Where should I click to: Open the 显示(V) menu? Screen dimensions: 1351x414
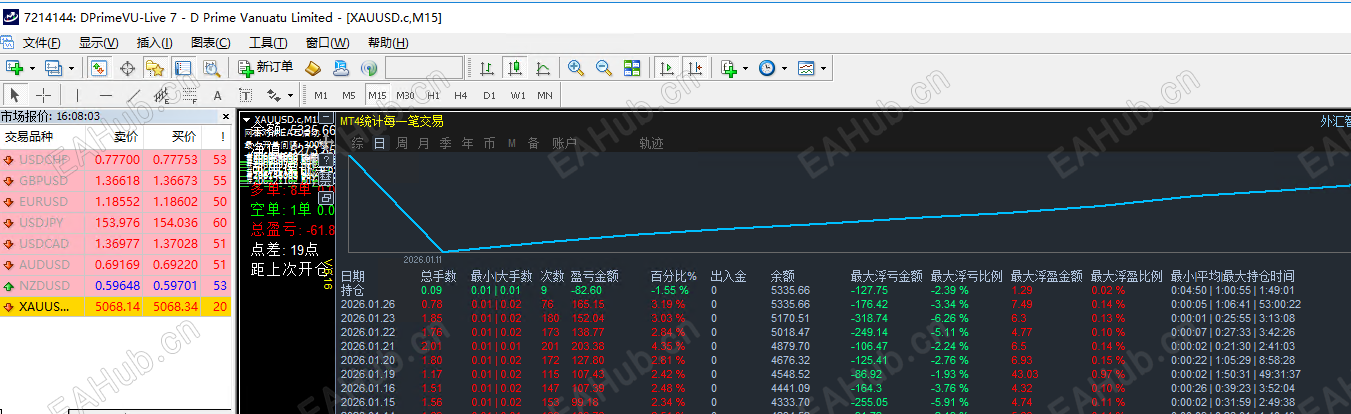[98, 43]
